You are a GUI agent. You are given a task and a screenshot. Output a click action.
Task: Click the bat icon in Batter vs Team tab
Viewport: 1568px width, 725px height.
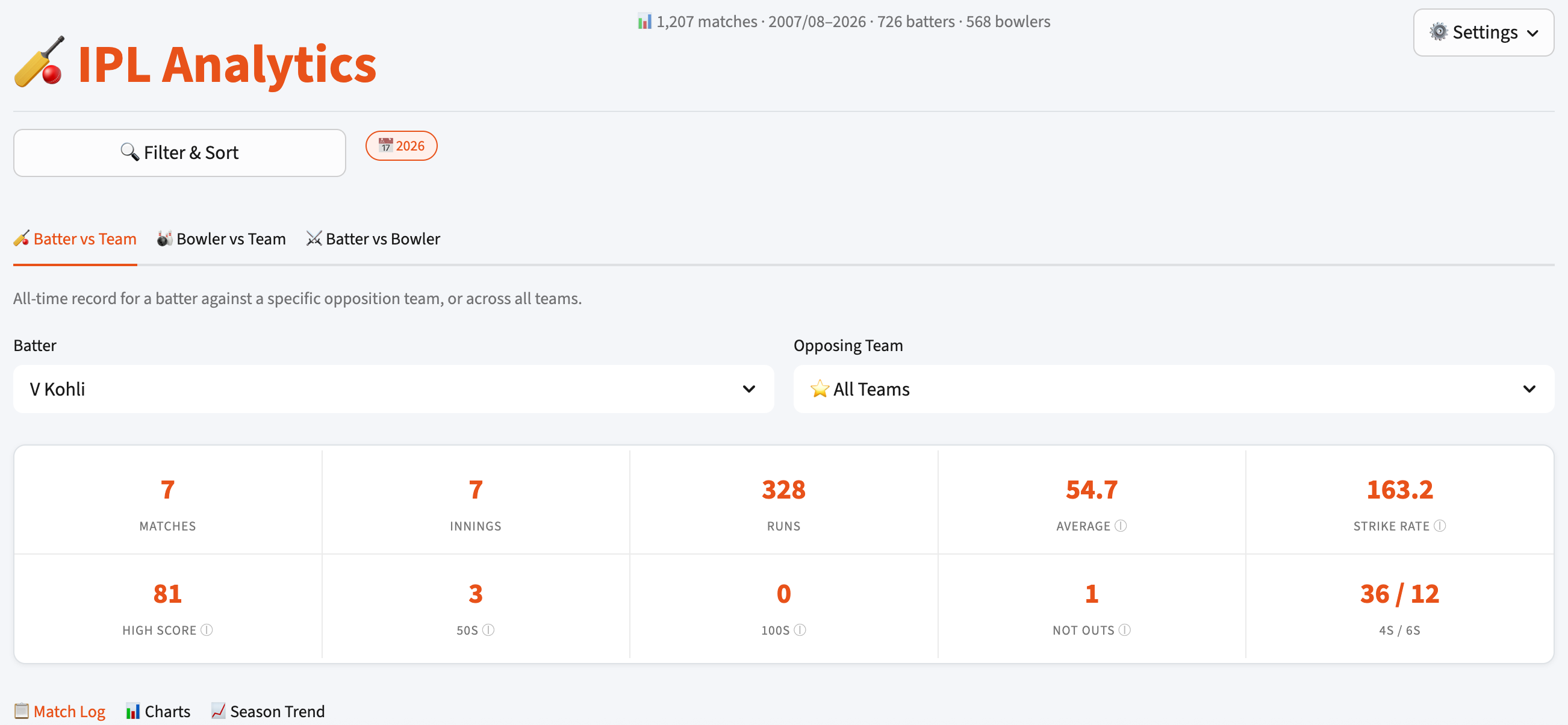pyautogui.click(x=21, y=238)
